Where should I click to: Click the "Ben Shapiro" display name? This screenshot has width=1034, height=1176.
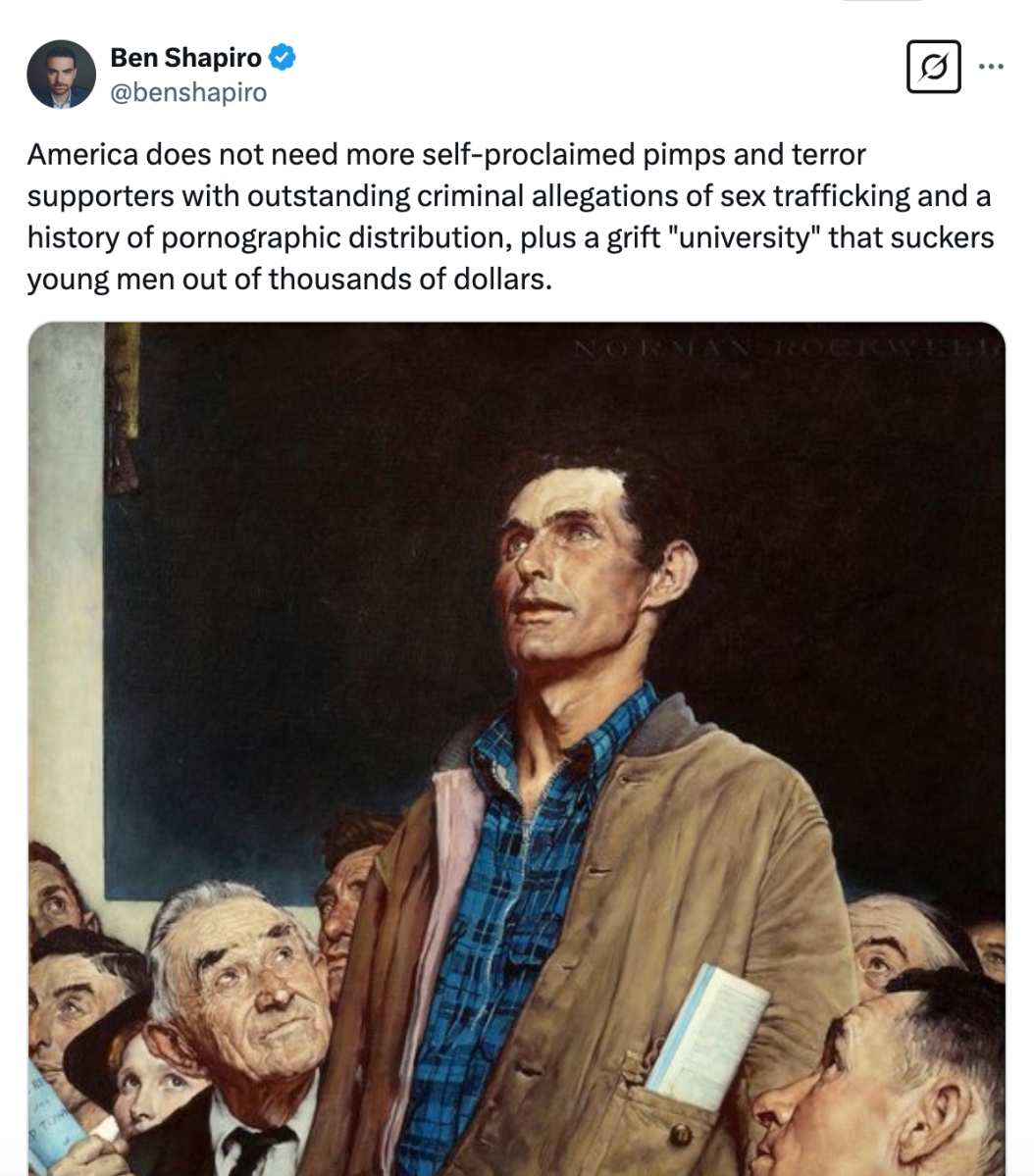[185, 58]
